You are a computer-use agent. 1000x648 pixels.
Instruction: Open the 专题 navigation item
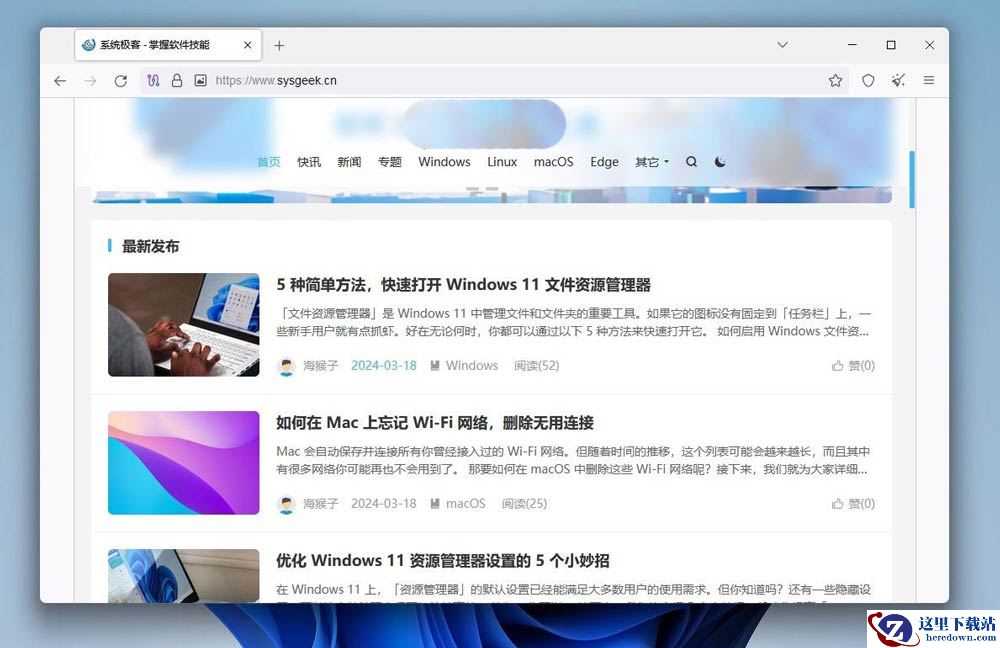pyautogui.click(x=390, y=162)
